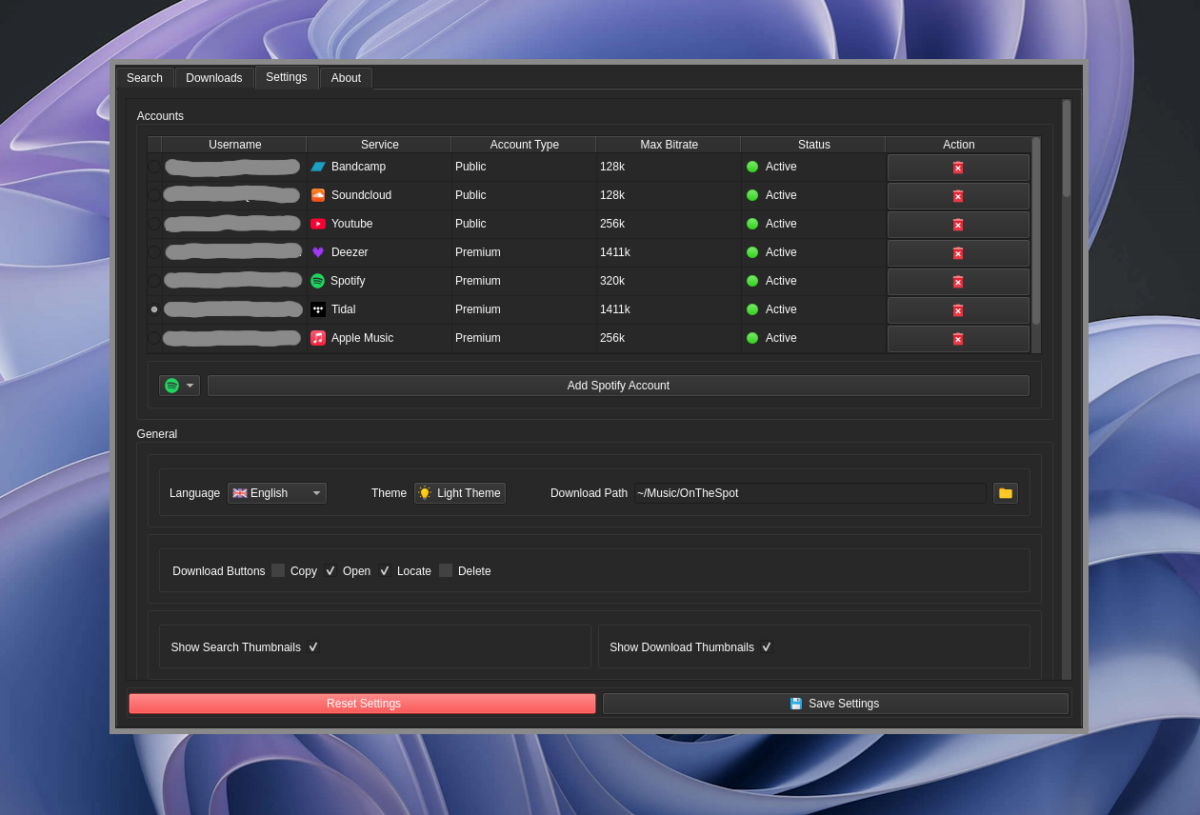Toggle the Show Search Thumbnails checkbox
Viewport: 1200px width, 815px height.
tap(313, 647)
